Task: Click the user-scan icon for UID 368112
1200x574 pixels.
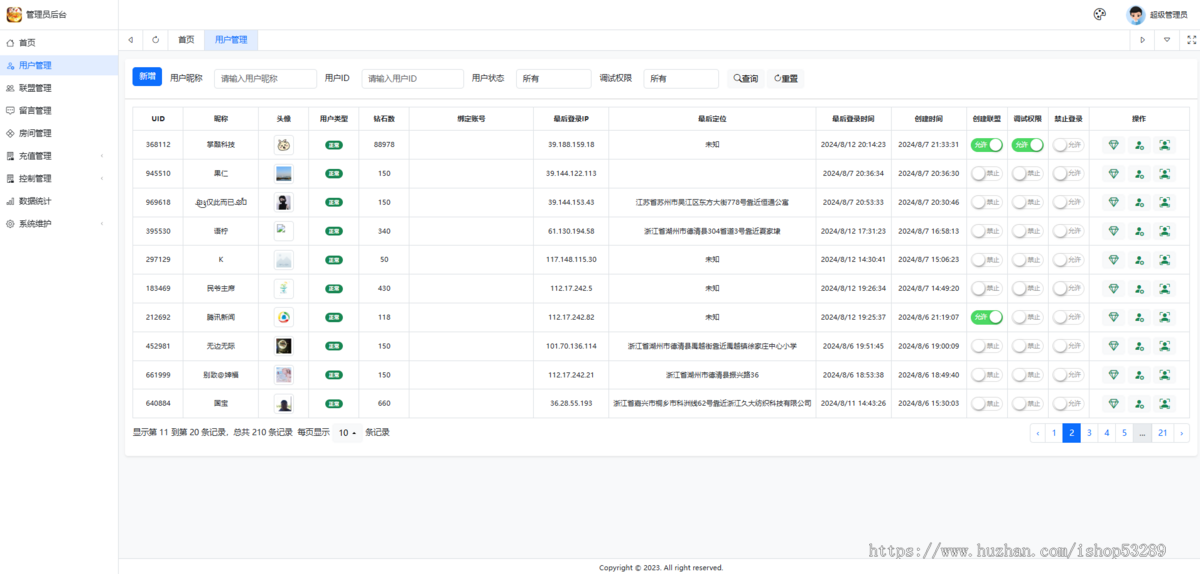Action: click(x=1165, y=145)
